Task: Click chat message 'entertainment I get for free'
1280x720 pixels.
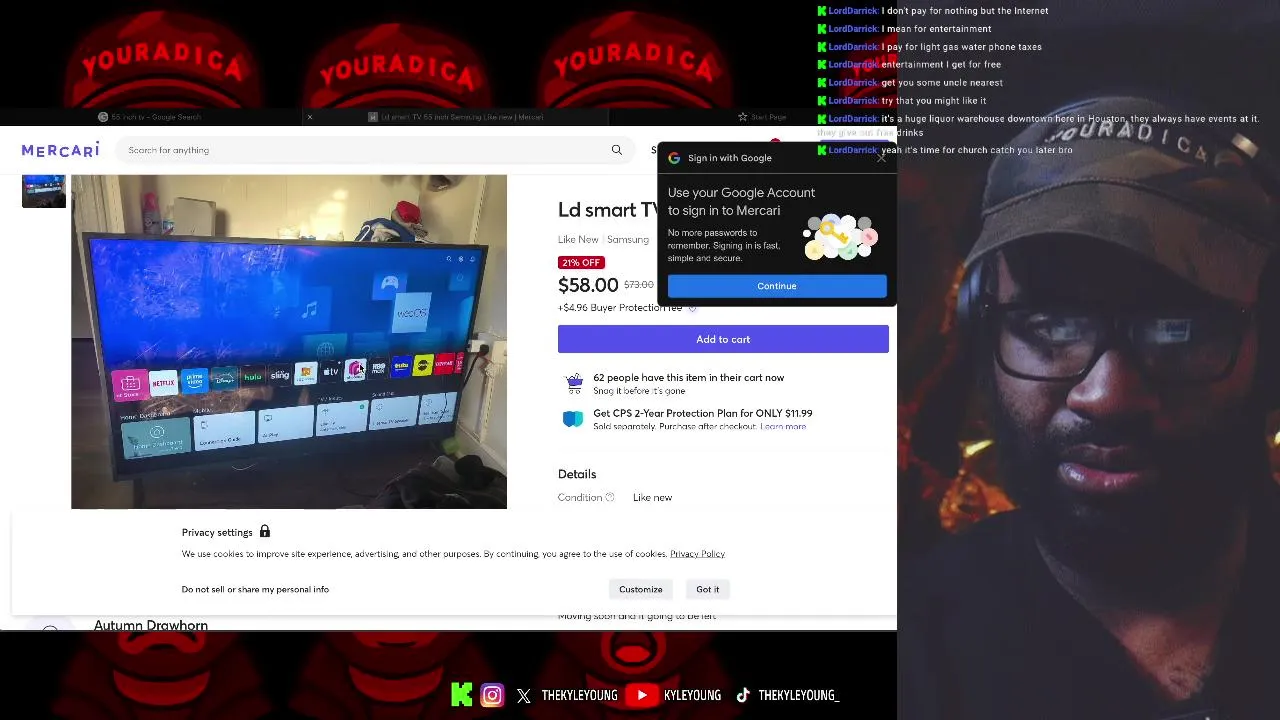Action: (x=941, y=65)
